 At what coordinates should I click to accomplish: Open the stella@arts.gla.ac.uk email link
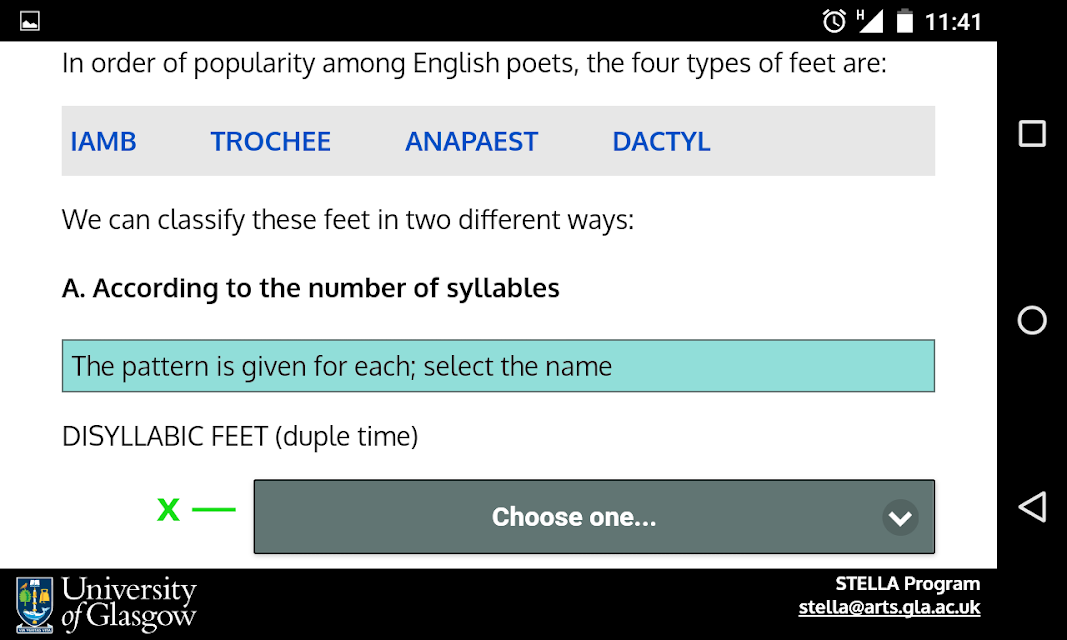coord(889,607)
